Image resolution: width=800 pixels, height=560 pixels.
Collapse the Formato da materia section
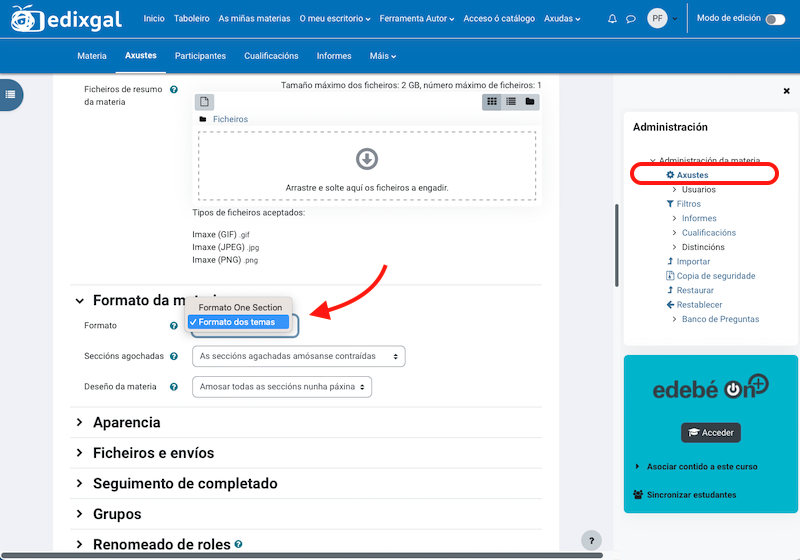[x=80, y=300]
